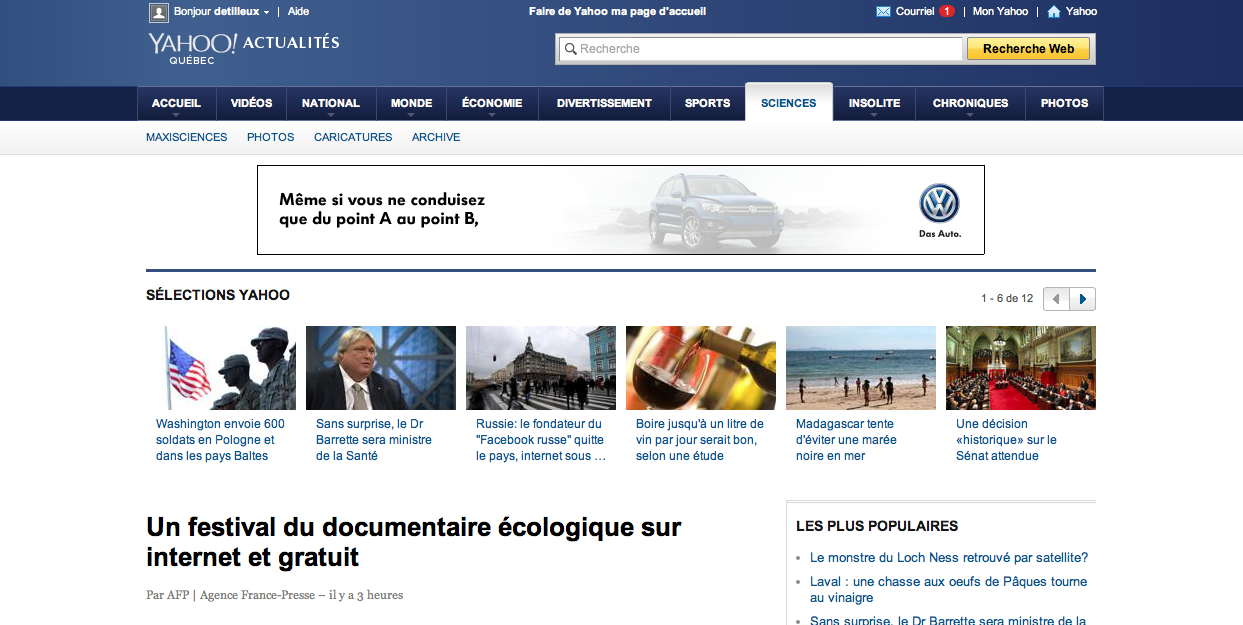The height and width of the screenshot is (625, 1243).
Task: Open Le monstre du Loch Ness popular story
Action: click(x=949, y=558)
